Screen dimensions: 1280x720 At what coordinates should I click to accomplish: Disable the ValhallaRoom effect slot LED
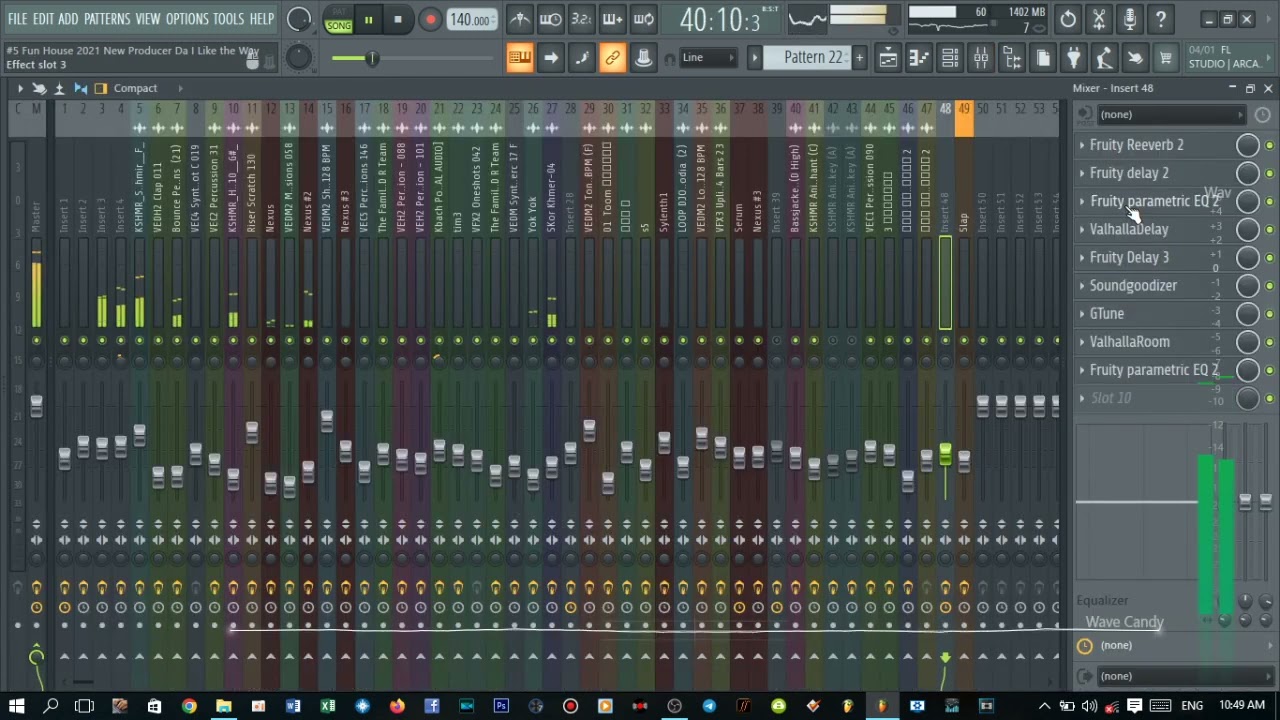[1269, 342]
